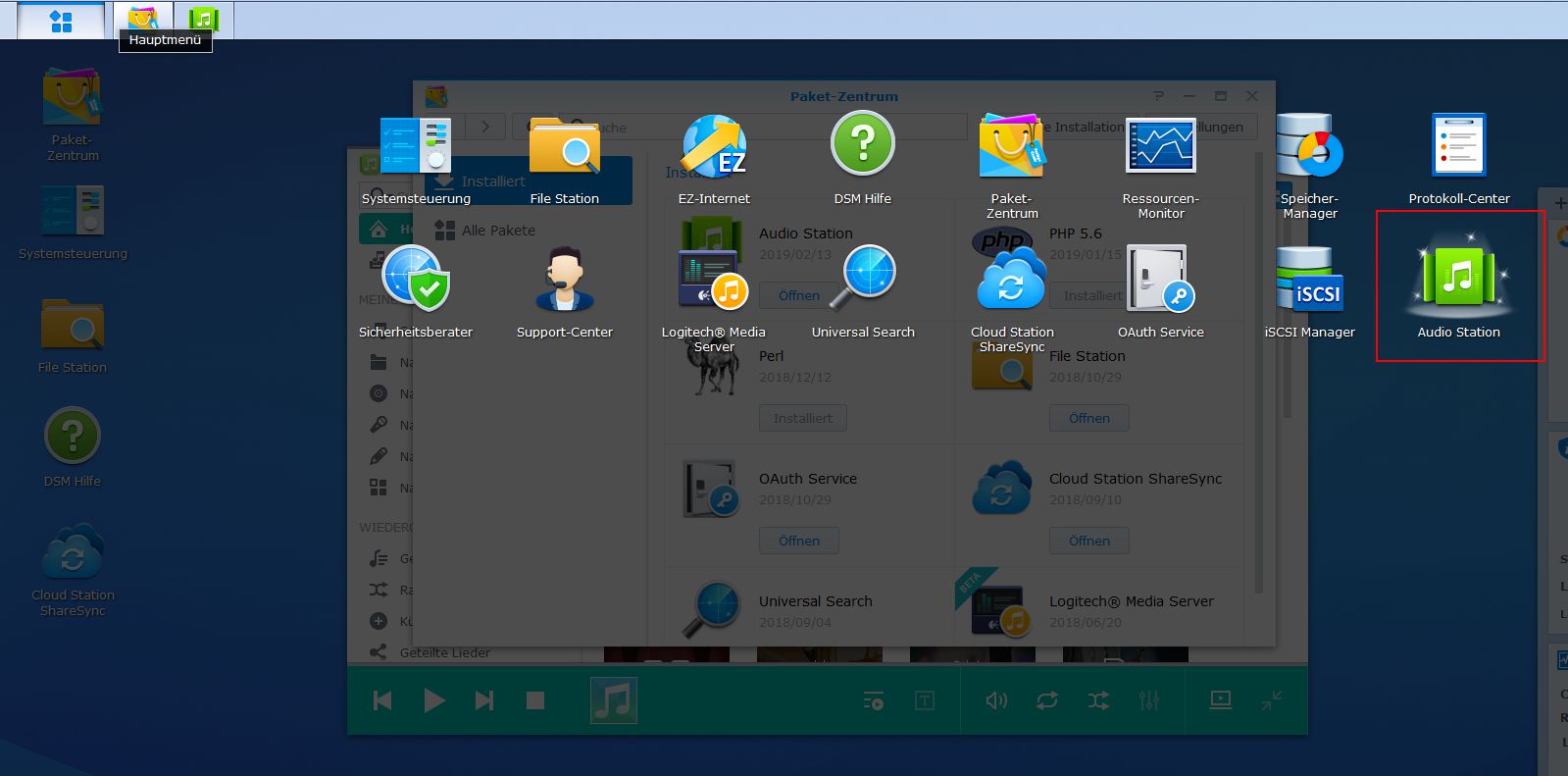1568x776 pixels.
Task: Click Öffnen for File Station package
Action: 1089,418
